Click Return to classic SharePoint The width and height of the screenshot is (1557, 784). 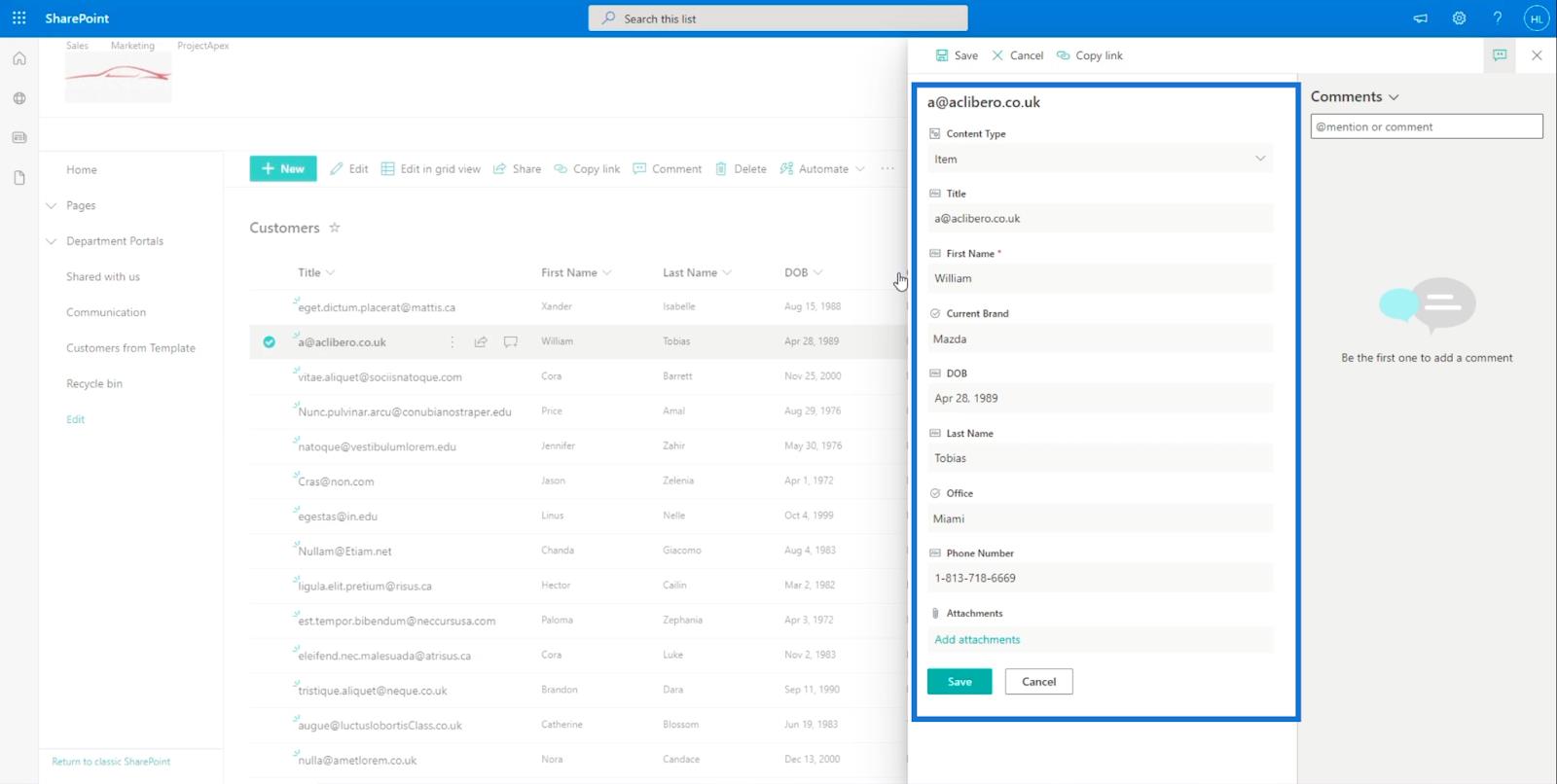111,762
